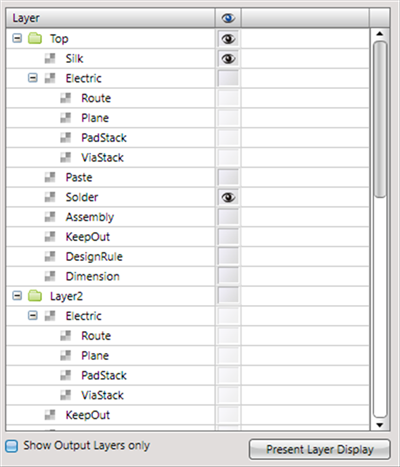This screenshot has width=400, height=467.
Task: Click the eye icon in the column header
Action: (228, 18)
